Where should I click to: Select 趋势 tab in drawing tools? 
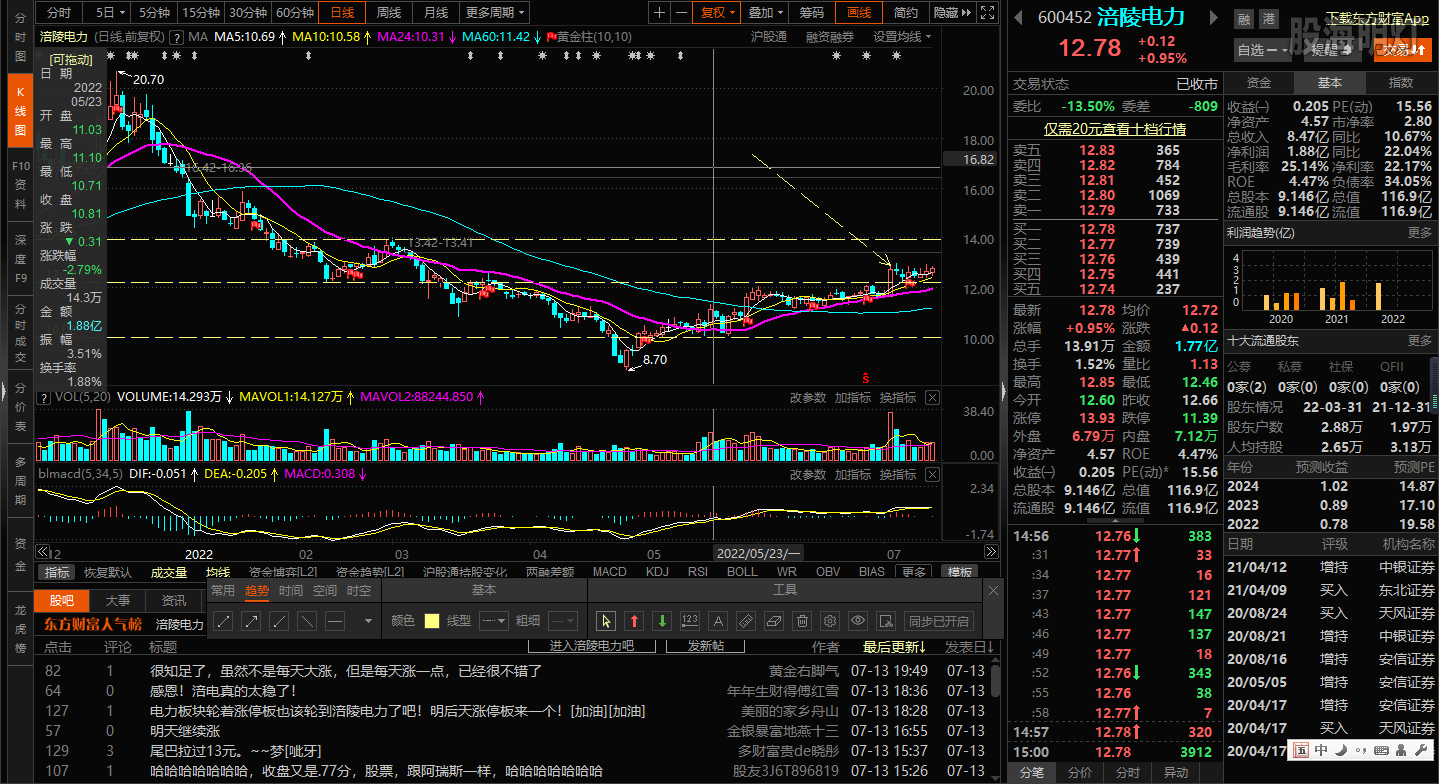[257, 591]
